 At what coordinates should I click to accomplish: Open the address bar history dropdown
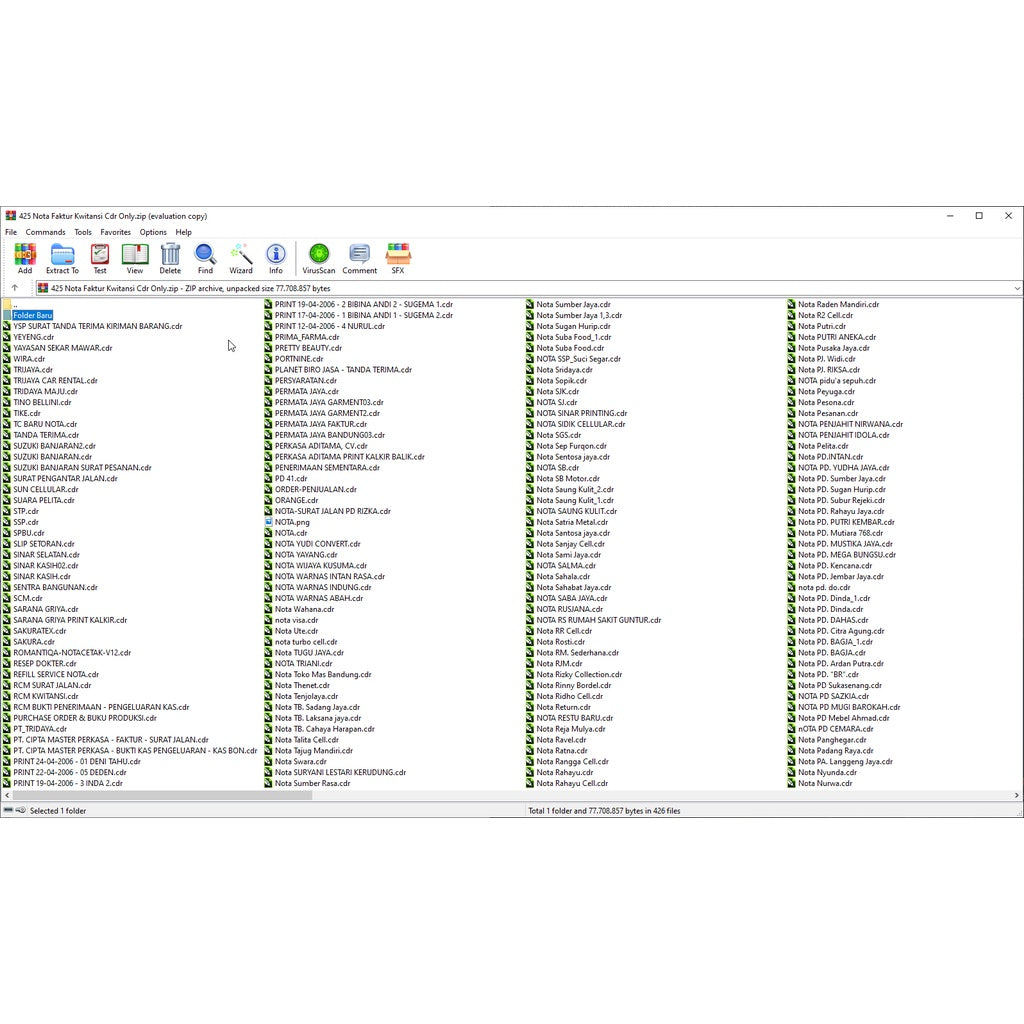click(1017, 288)
